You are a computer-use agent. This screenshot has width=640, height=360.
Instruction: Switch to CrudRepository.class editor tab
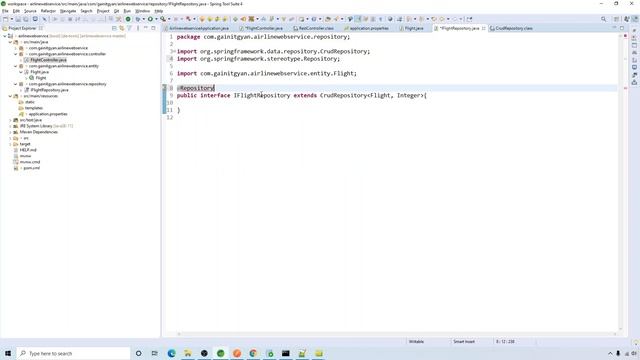tap(511, 28)
